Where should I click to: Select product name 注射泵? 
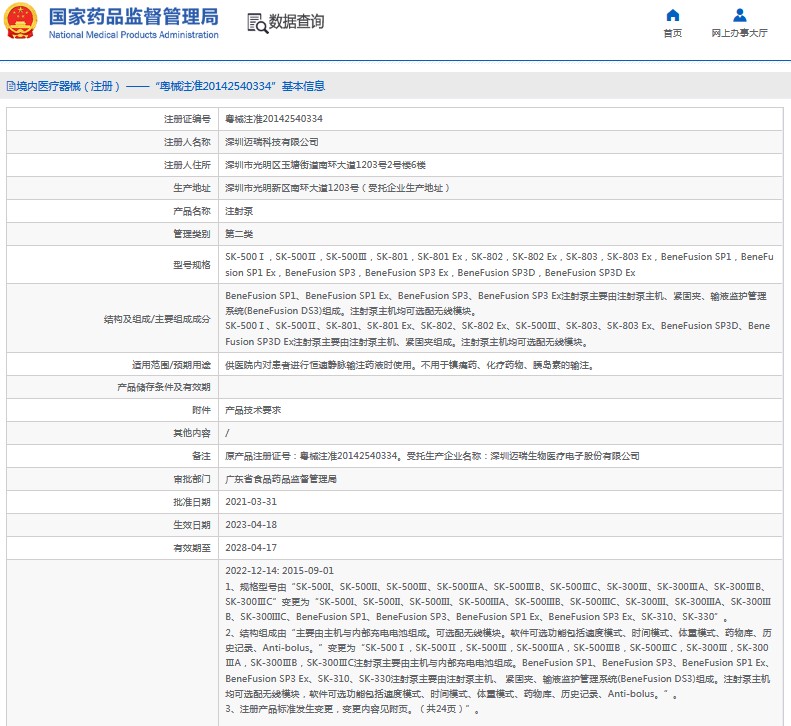(x=239, y=211)
